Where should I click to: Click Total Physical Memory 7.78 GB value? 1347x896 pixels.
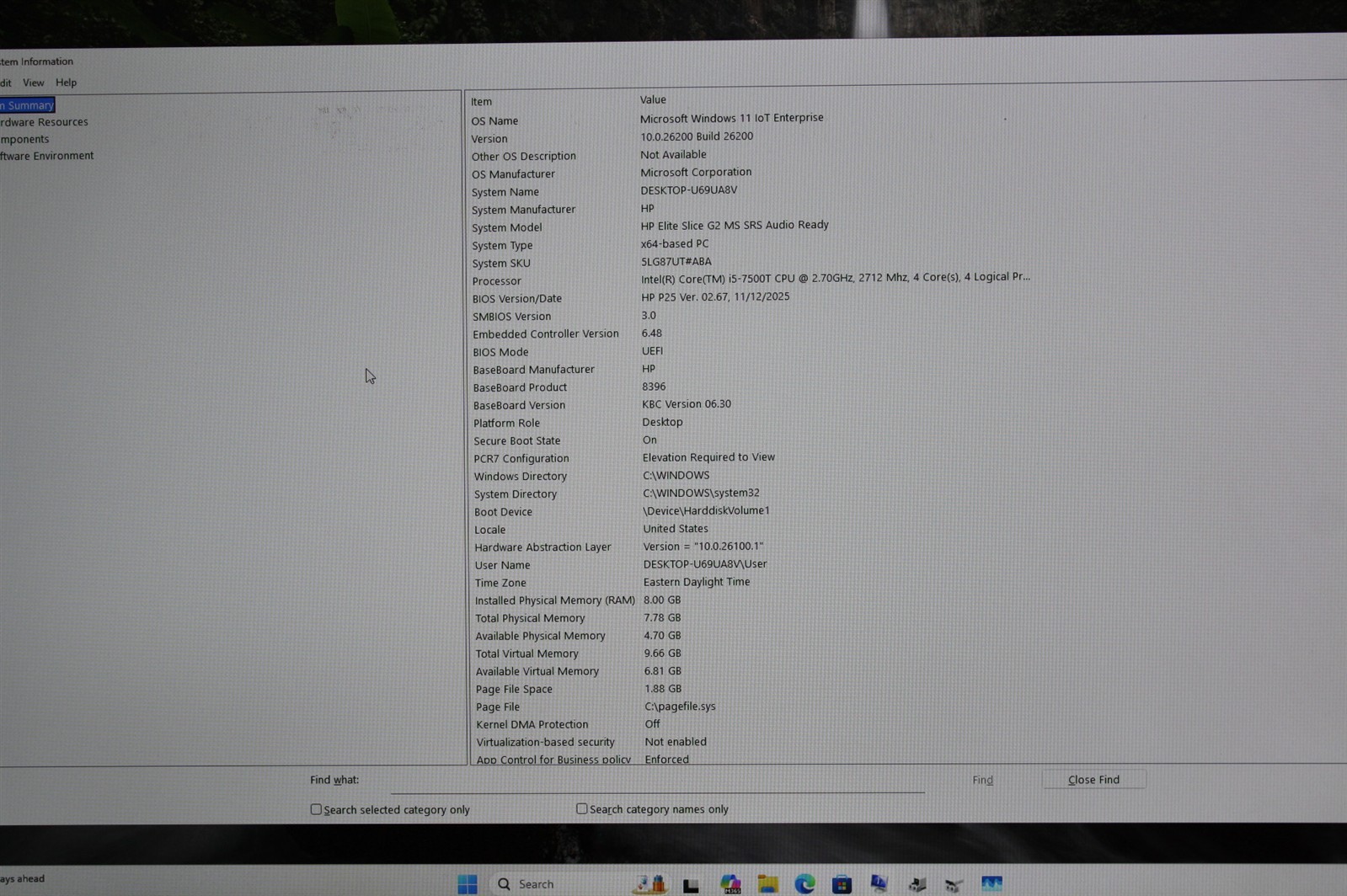click(x=662, y=617)
